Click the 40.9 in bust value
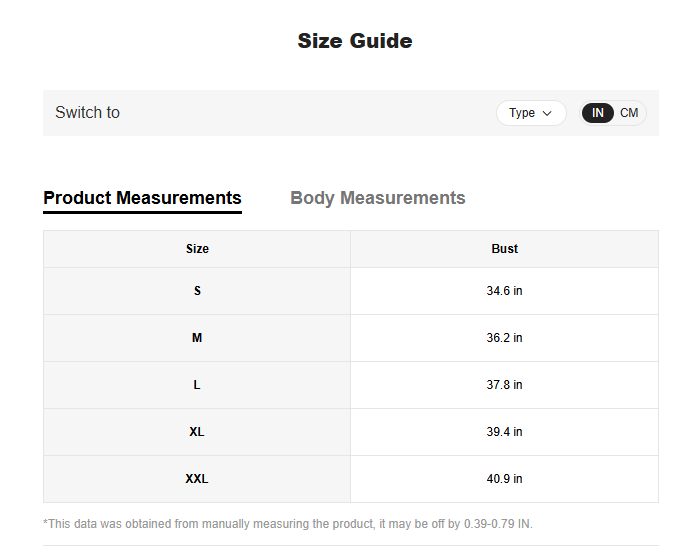Viewport: 686px width, 549px height. point(504,479)
